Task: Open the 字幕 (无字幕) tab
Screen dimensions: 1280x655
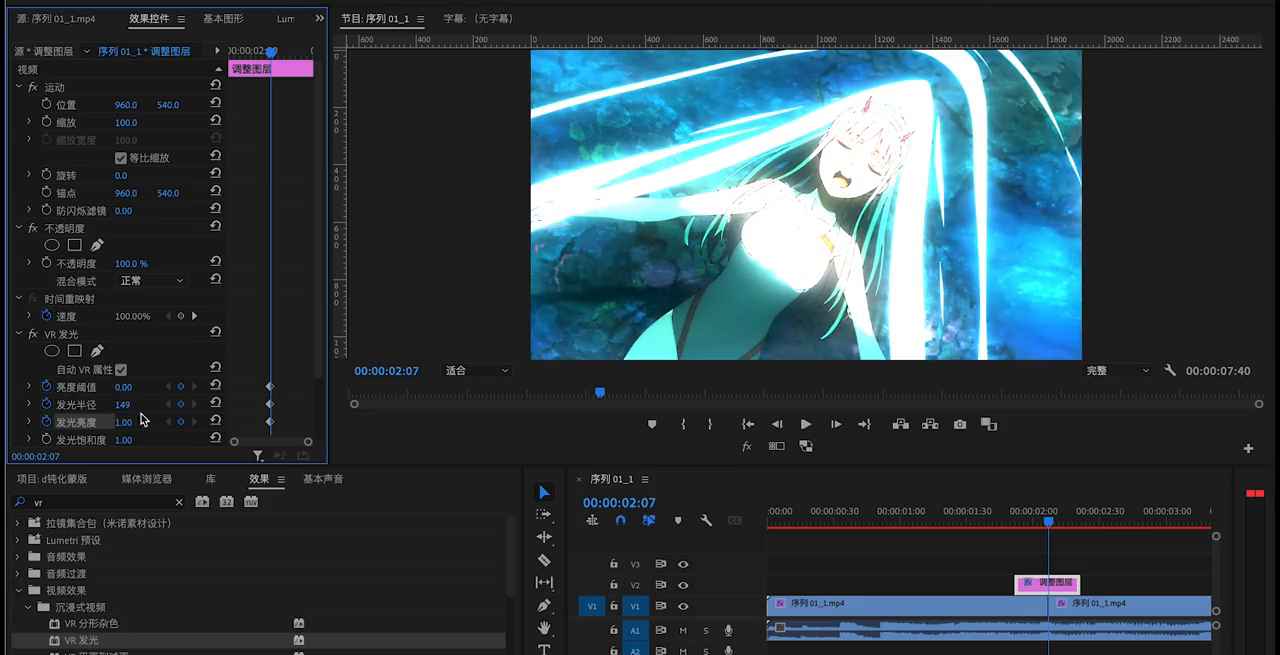Action: pyautogui.click(x=478, y=19)
